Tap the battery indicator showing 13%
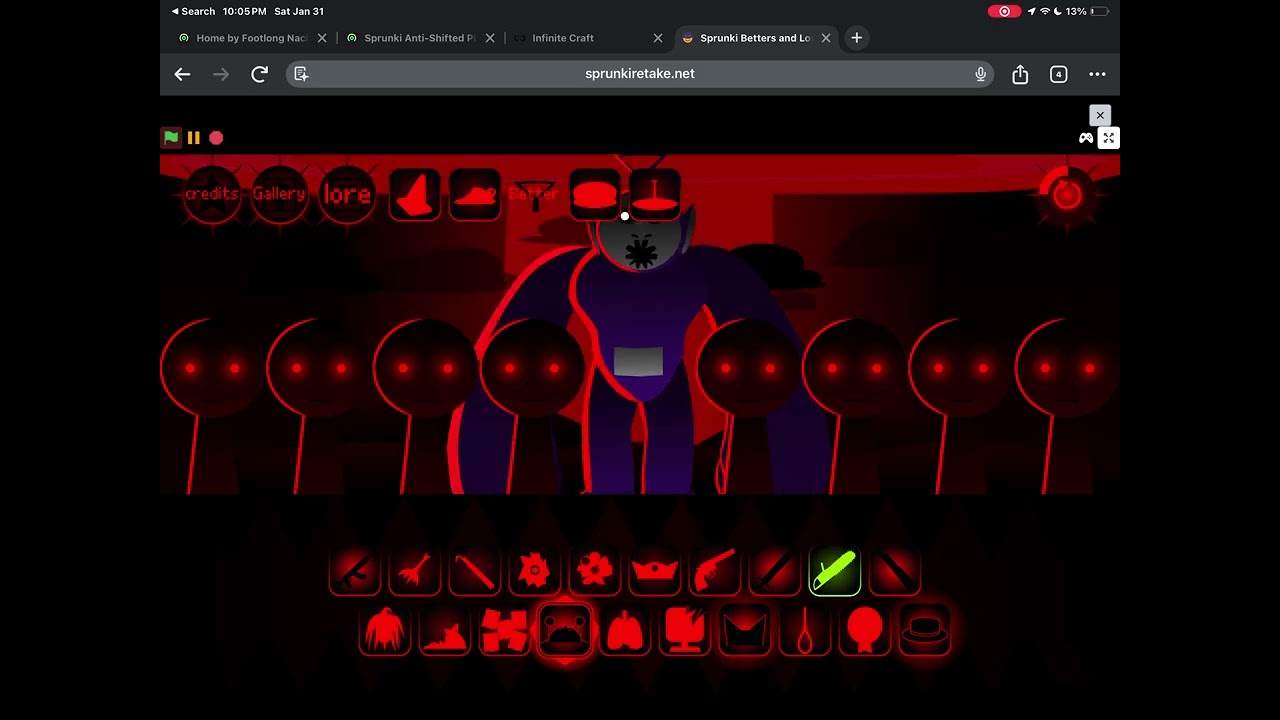Image resolution: width=1280 pixels, height=720 pixels. pos(1087,11)
